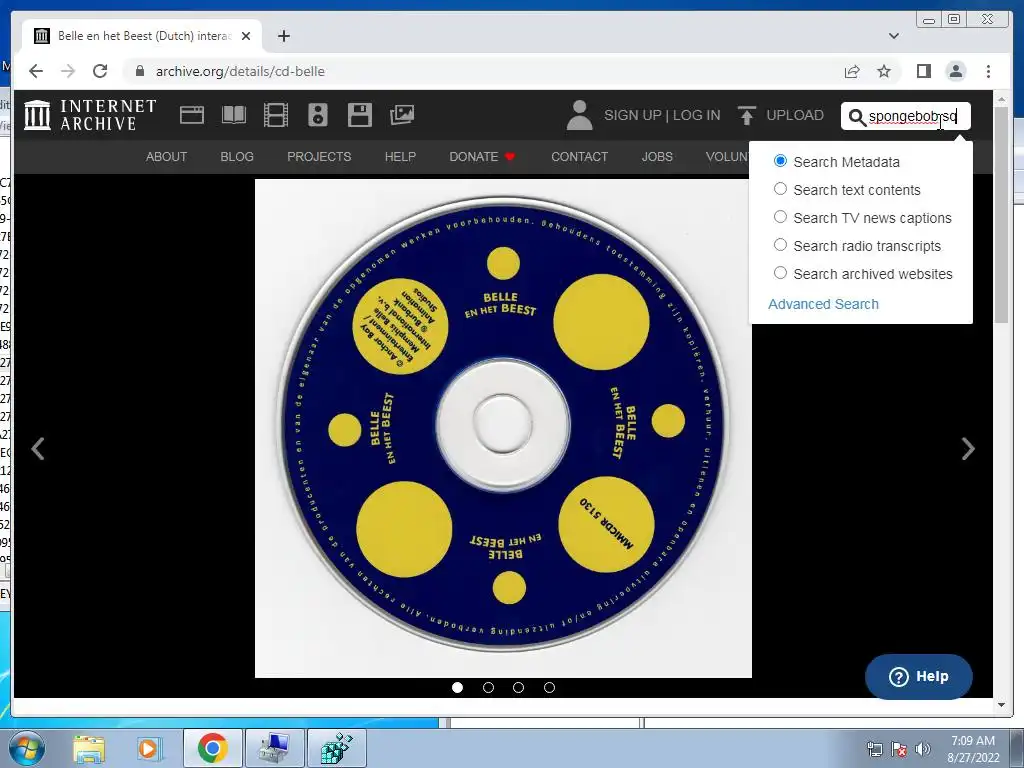
Task: Open the Chrome side panel icon
Action: coord(923,71)
